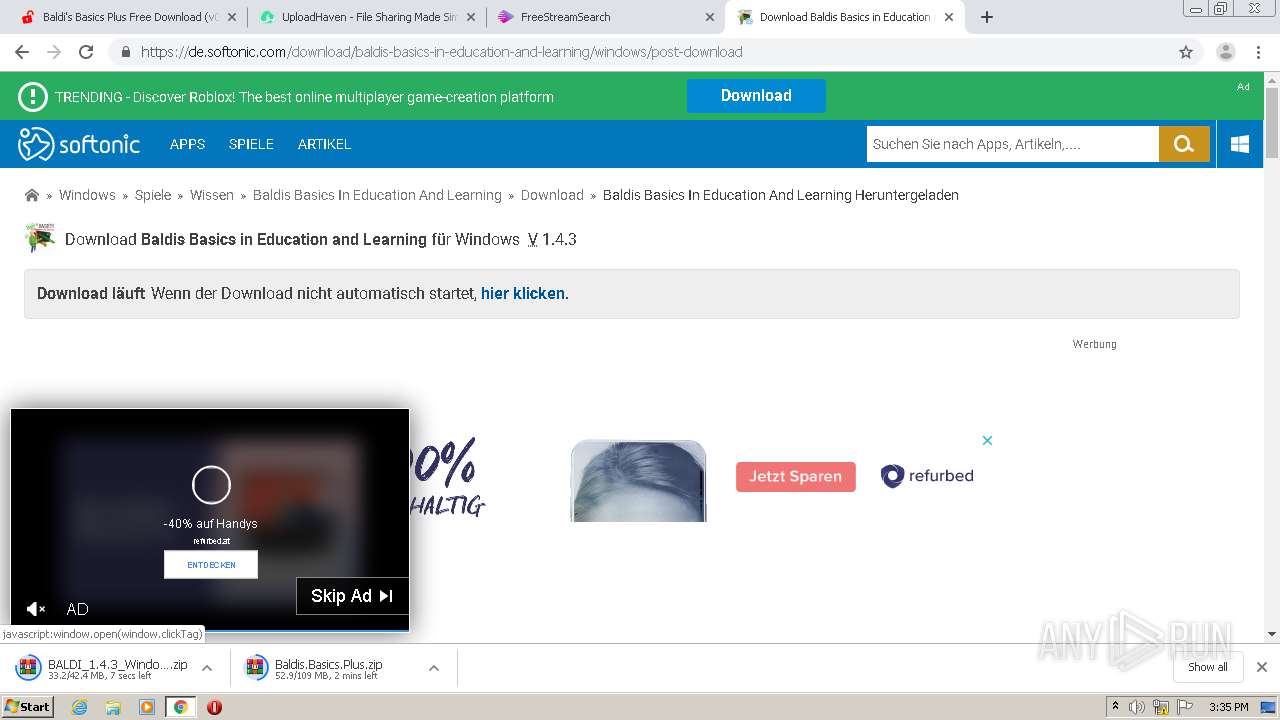Open the SPIELE menu
Viewport: 1280px width, 720px height.
[x=251, y=144]
